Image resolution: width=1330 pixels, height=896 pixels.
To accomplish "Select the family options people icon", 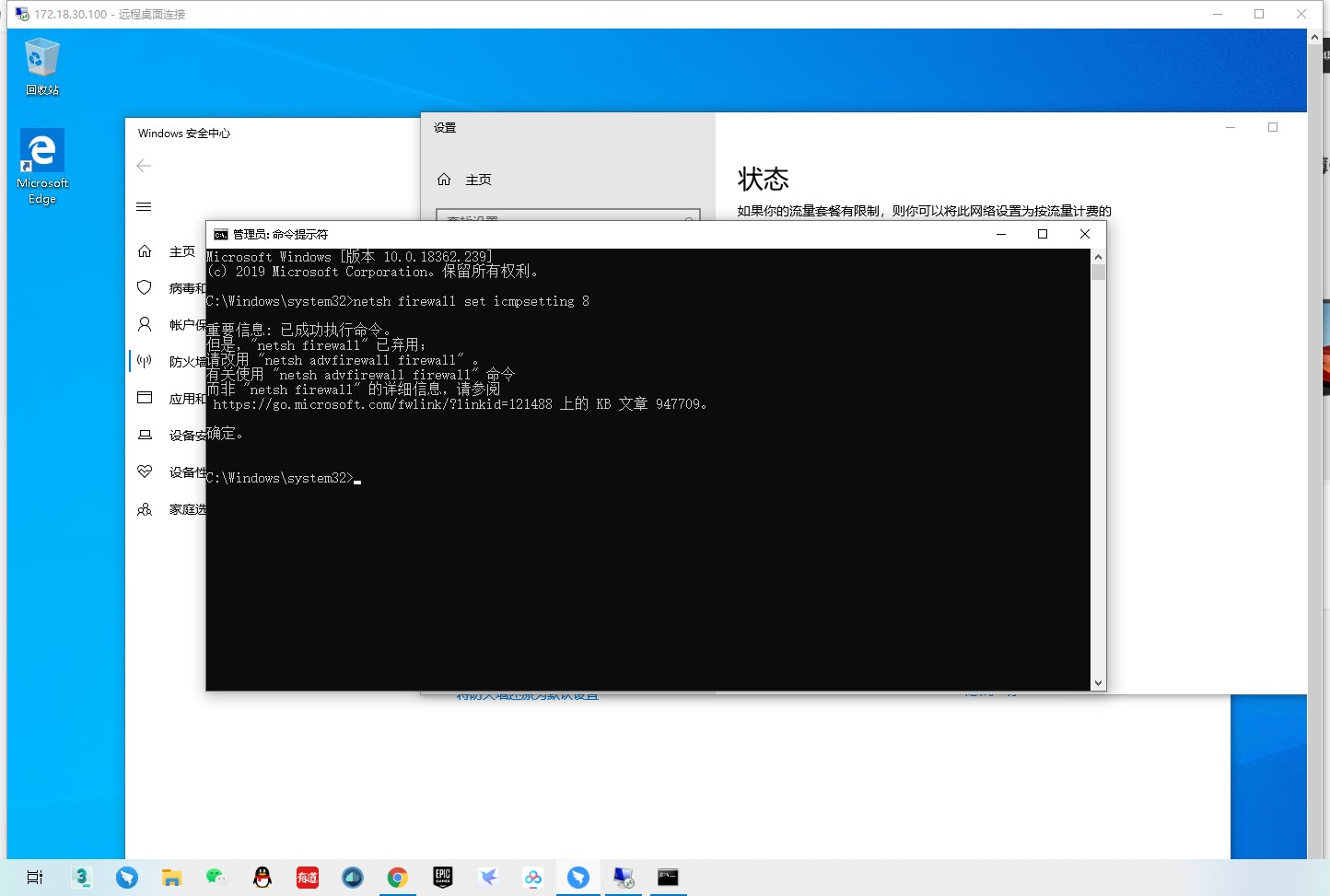I will pyautogui.click(x=145, y=509).
